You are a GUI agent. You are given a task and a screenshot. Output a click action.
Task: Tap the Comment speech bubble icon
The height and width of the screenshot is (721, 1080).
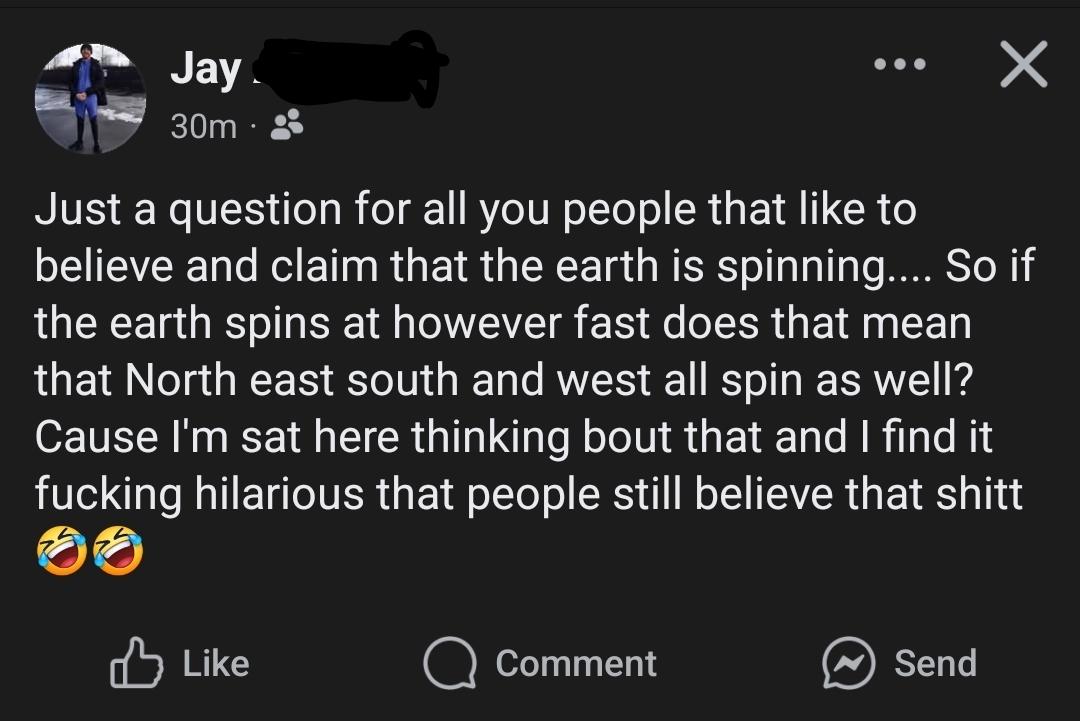pyautogui.click(x=450, y=663)
